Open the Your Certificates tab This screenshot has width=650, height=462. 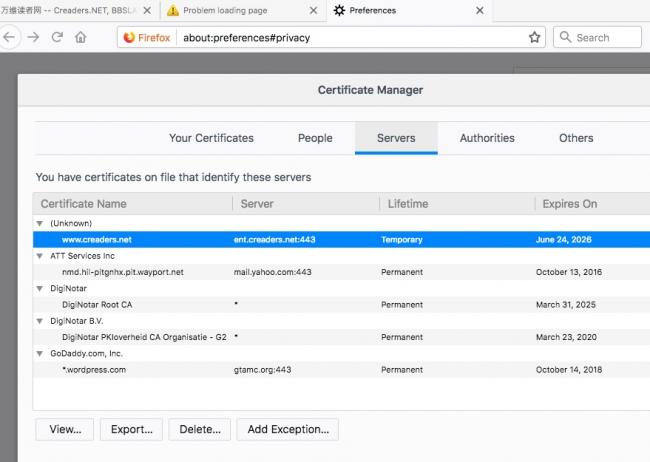[x=211, y=138]
